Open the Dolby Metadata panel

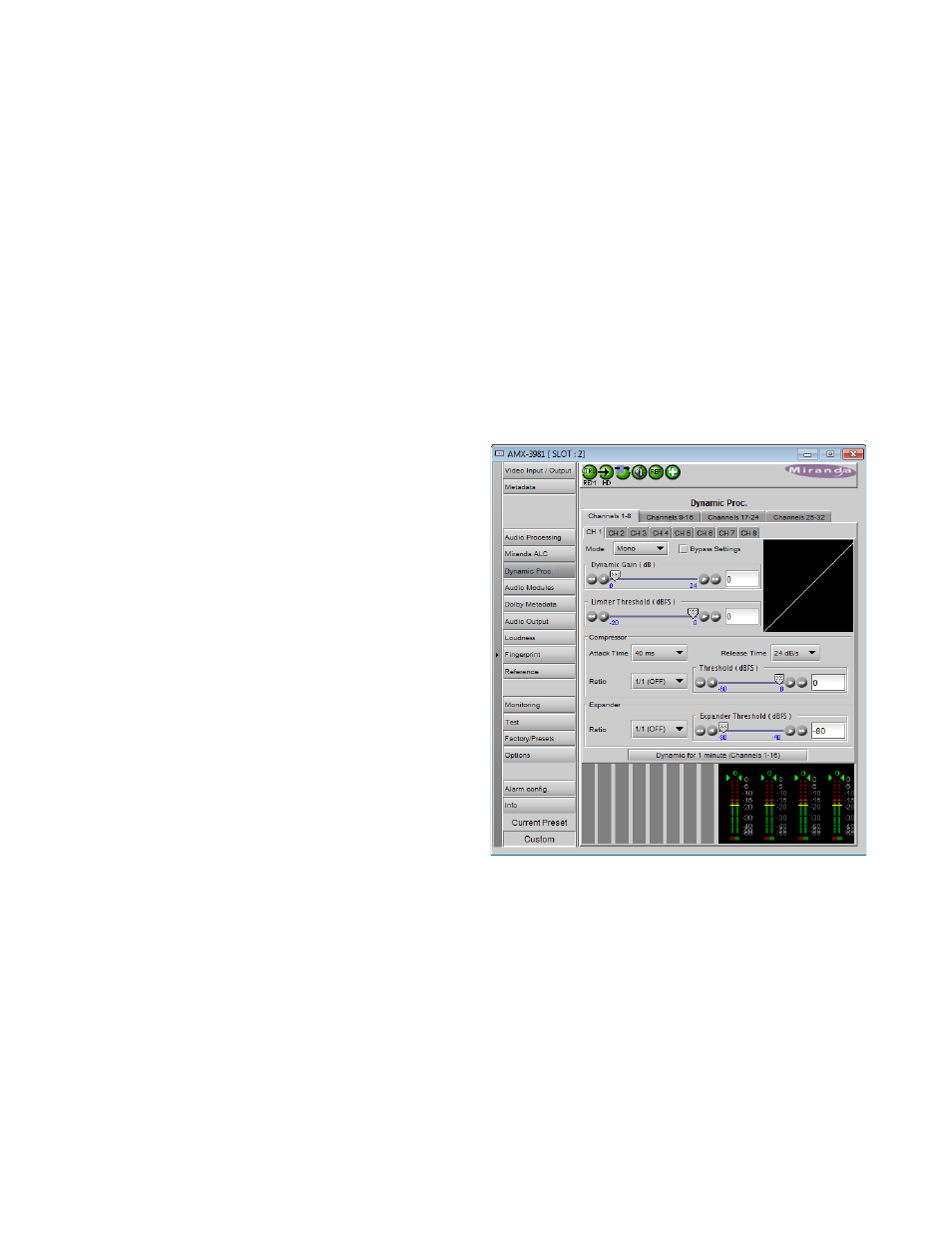tap(539, 605)
